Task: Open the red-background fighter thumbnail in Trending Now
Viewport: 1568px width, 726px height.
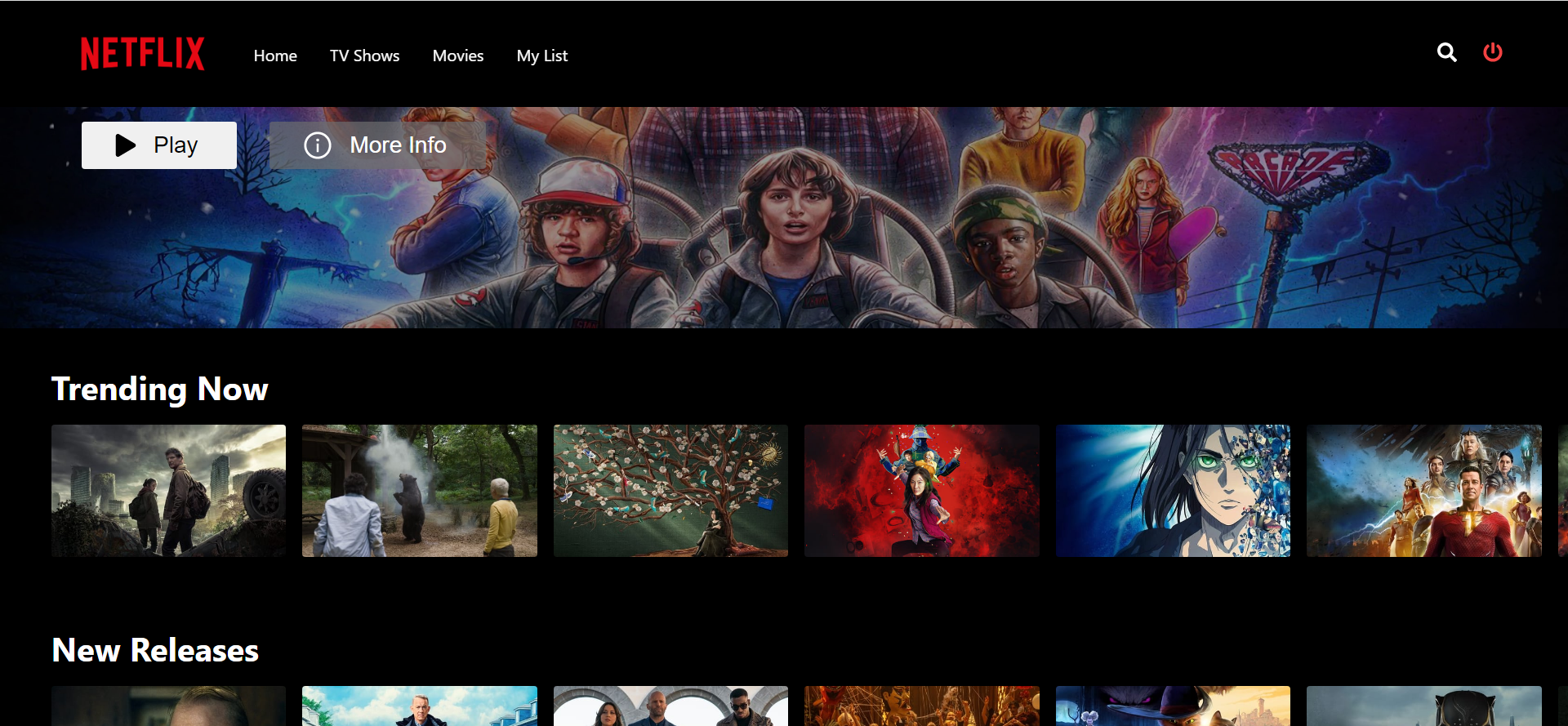Action: [x=922, y=491]
